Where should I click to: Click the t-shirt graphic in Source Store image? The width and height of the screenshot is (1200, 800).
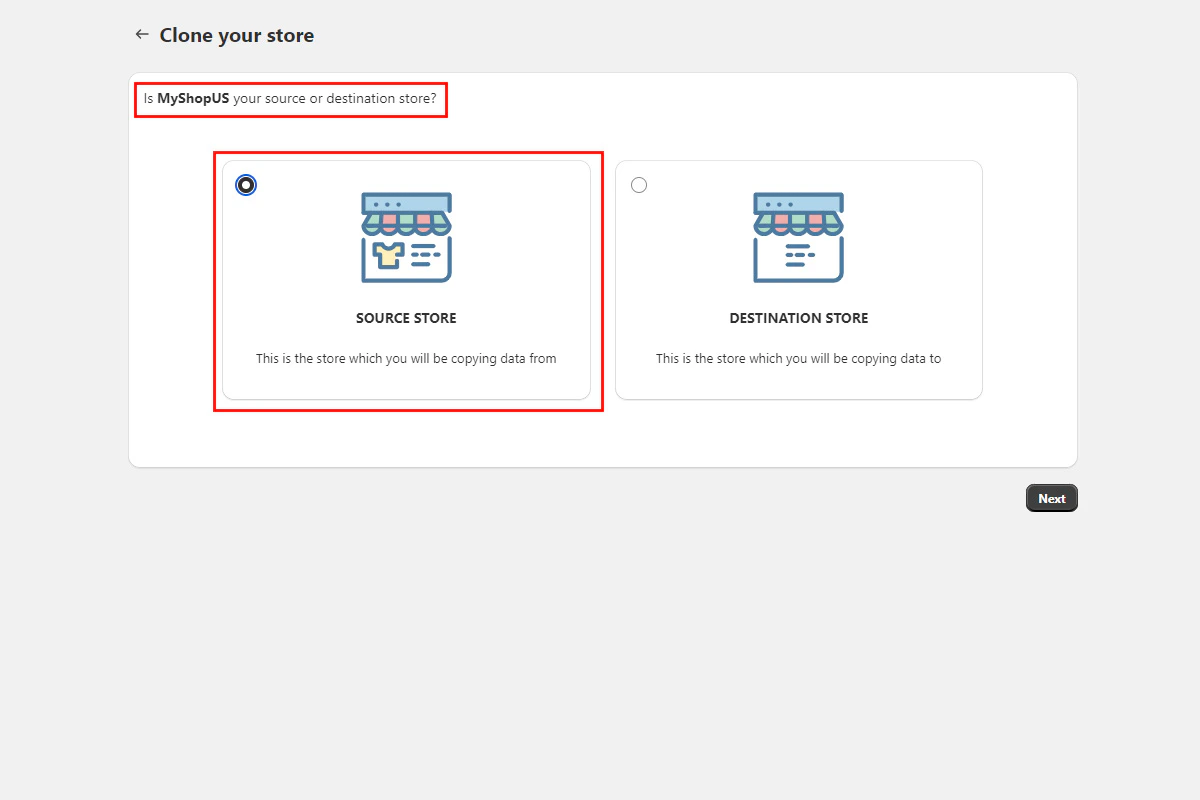point(387,256)
